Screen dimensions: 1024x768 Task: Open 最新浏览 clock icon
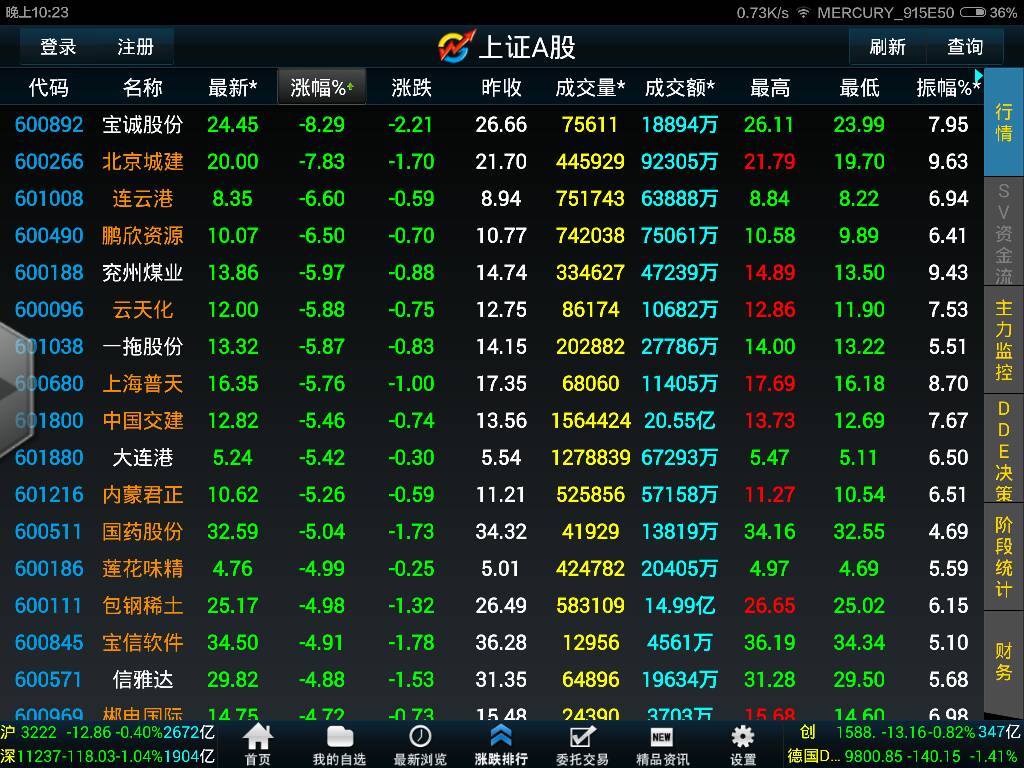click(420, 744)
